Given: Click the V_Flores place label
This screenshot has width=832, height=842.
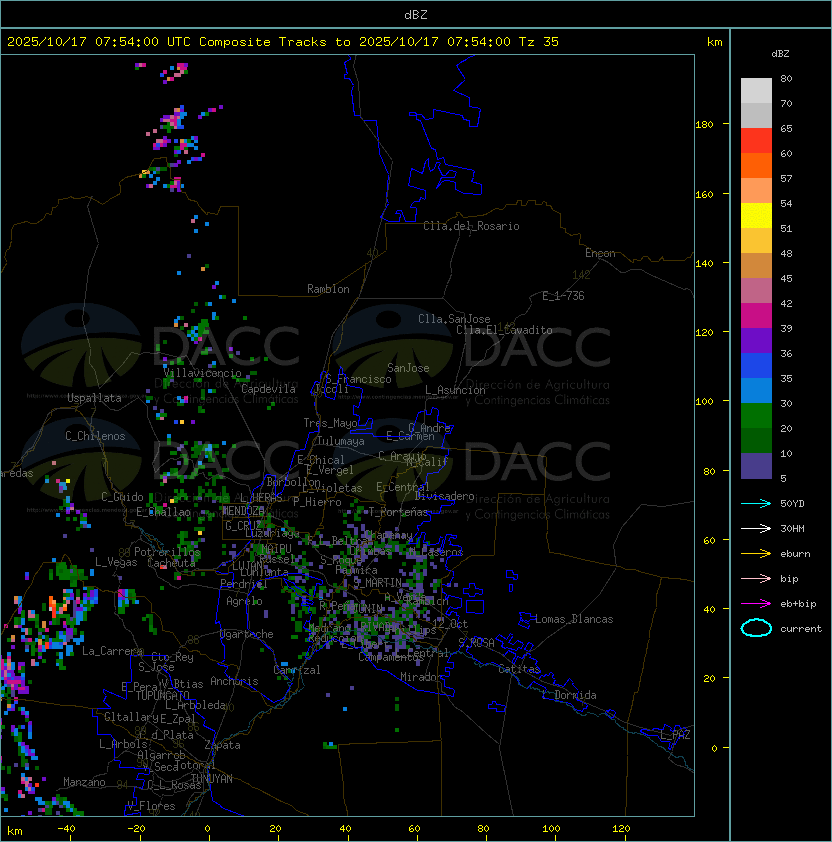Looking at the screenshot, I should point(151,806).
